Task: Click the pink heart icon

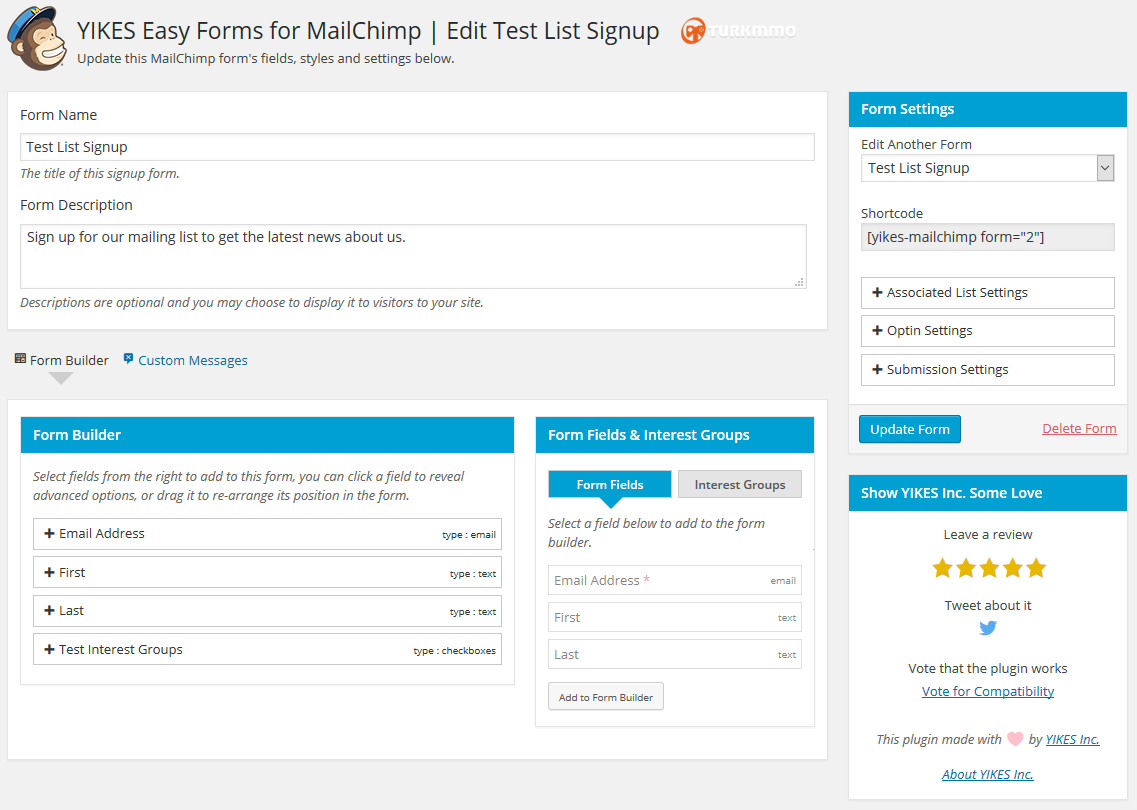Action: [1015, 738]
